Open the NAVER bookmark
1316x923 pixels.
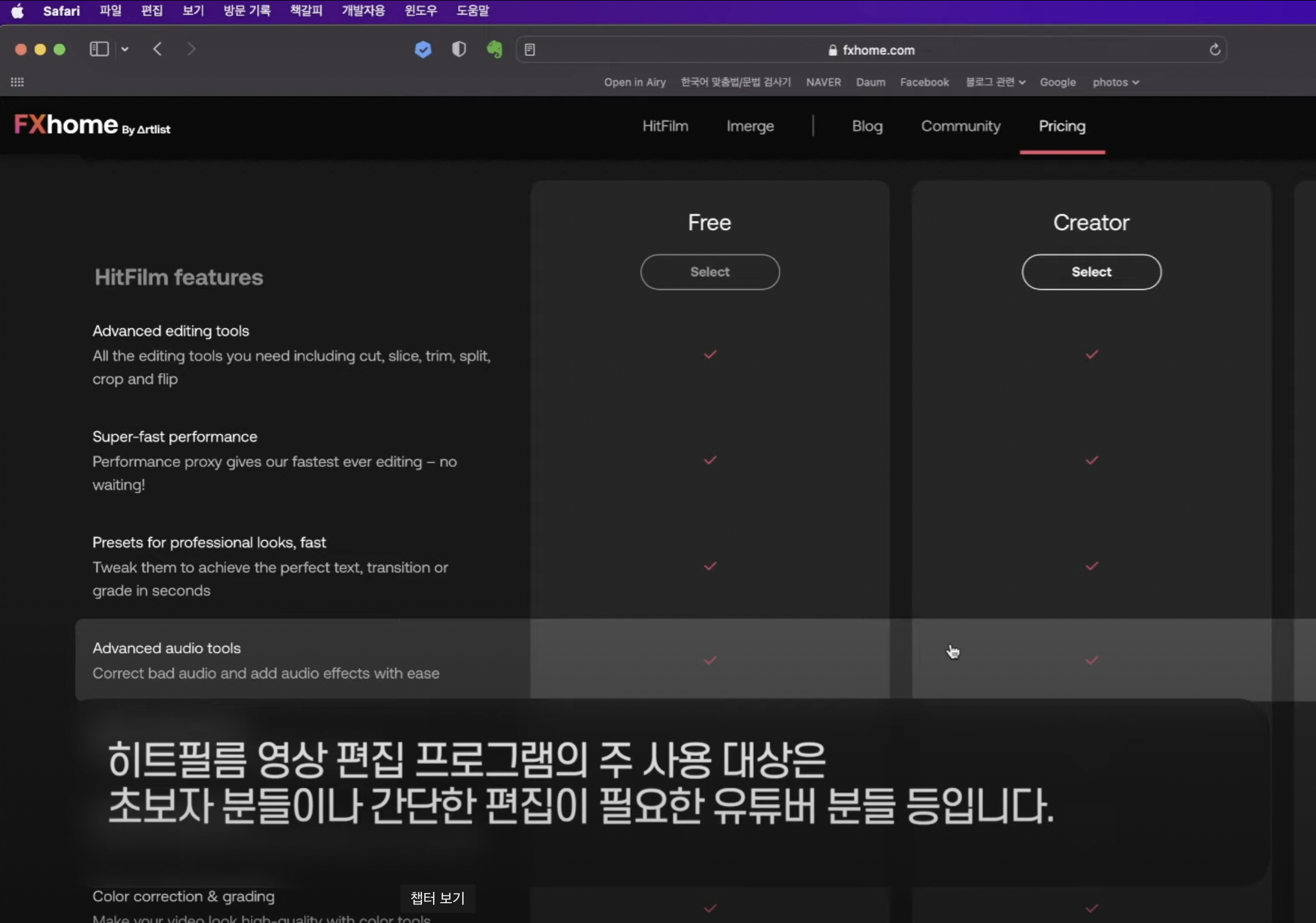tap(823, 82)
